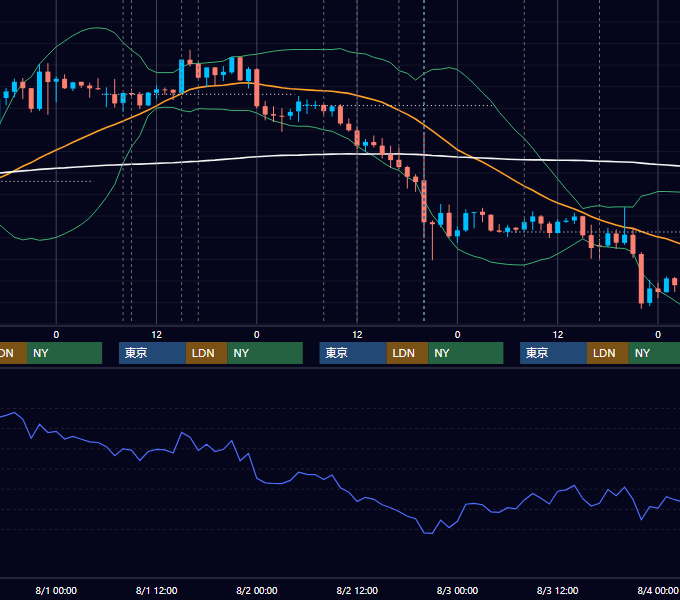Click the NY session block starting 8/2 evening

point(466,353)
